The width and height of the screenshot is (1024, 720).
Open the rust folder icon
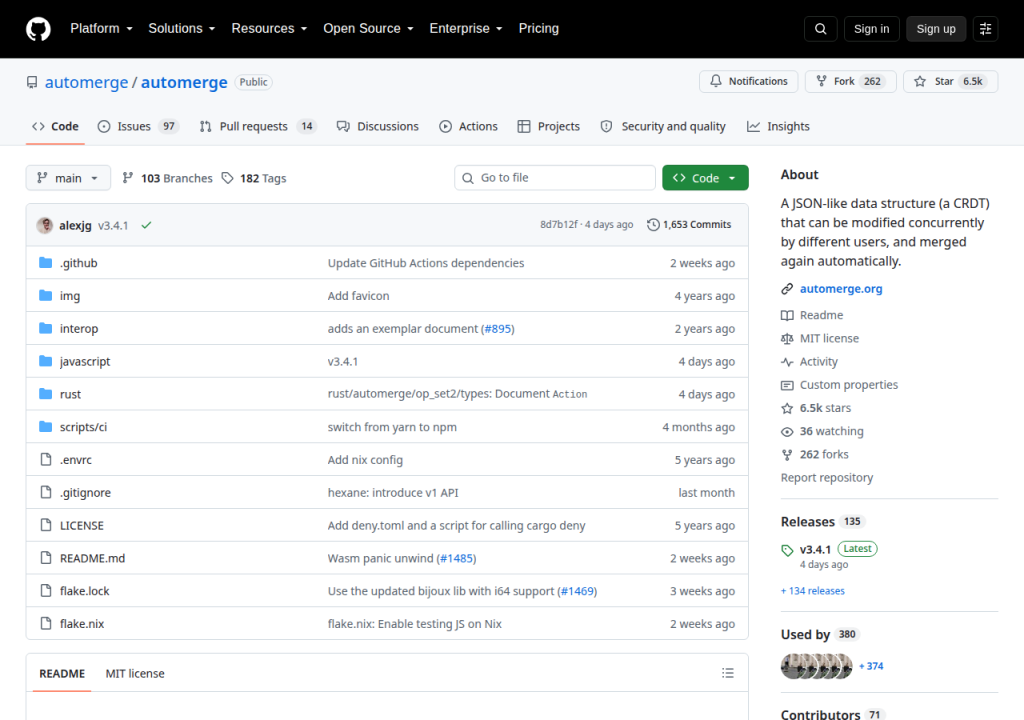click(x=46, y=393)
